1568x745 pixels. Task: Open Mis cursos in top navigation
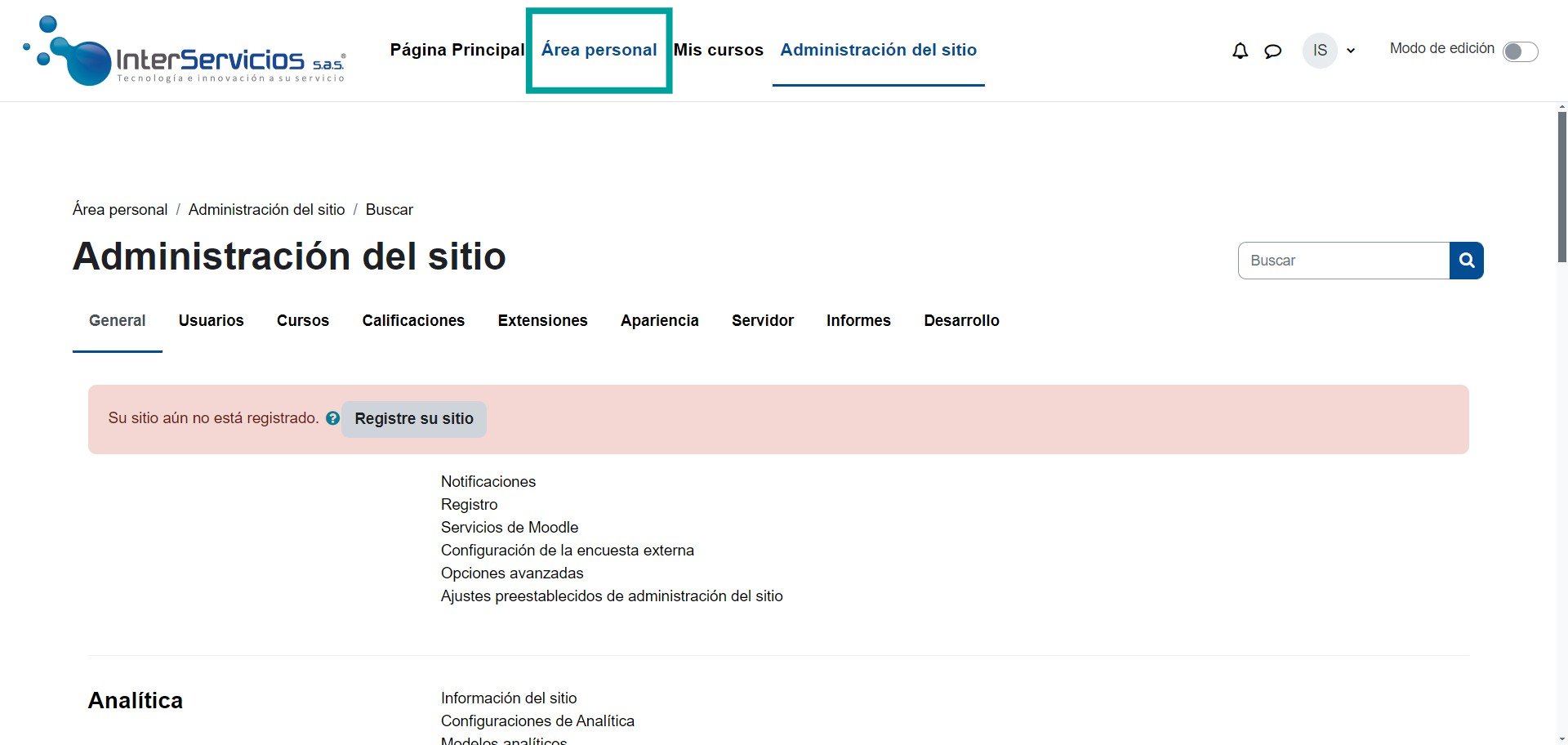point(718,50)
